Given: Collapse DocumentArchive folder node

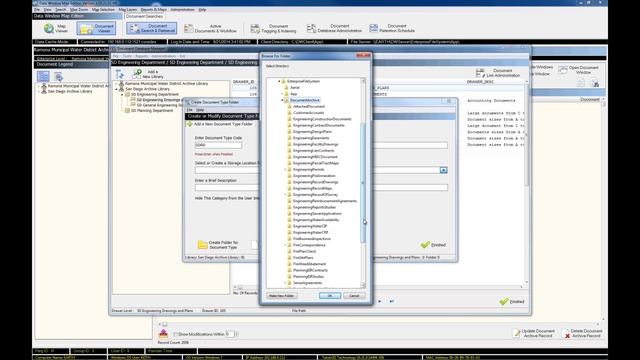Looking at the screenshot, I should click(282, 100).
